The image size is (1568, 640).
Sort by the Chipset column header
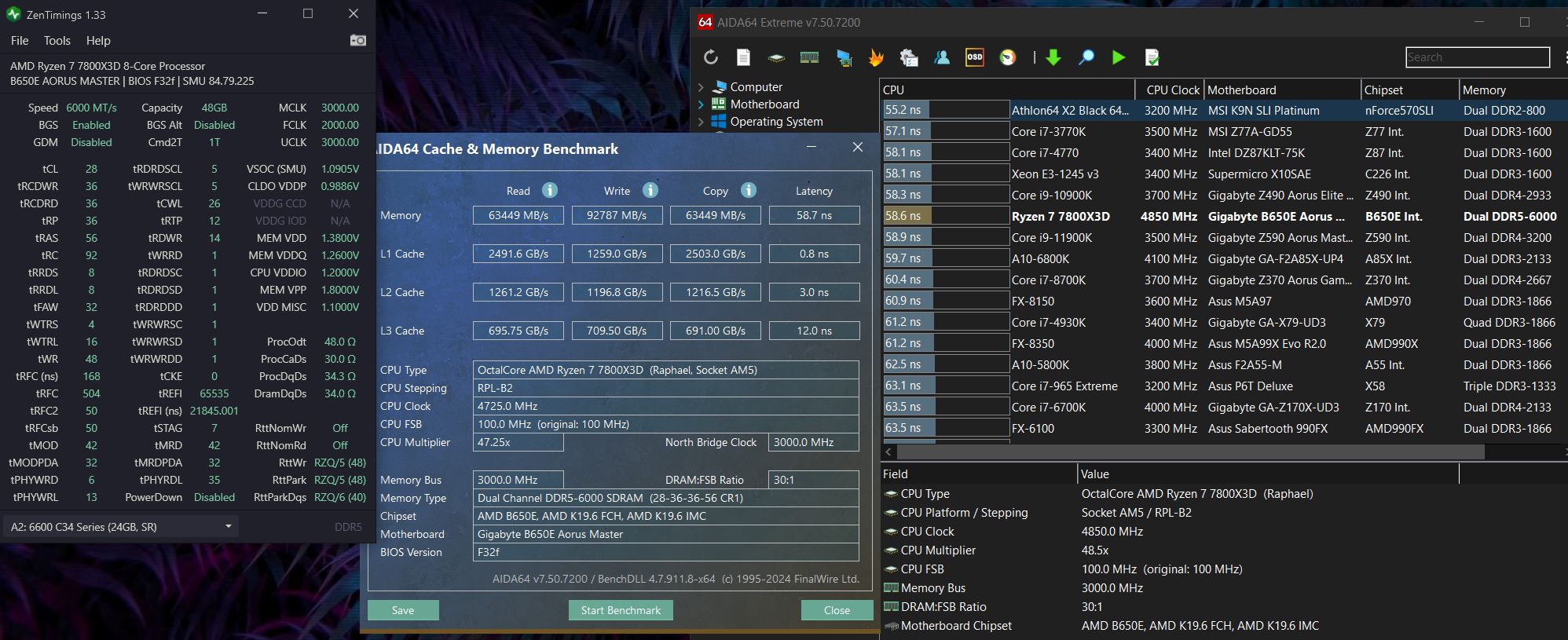click(1410, 90)
